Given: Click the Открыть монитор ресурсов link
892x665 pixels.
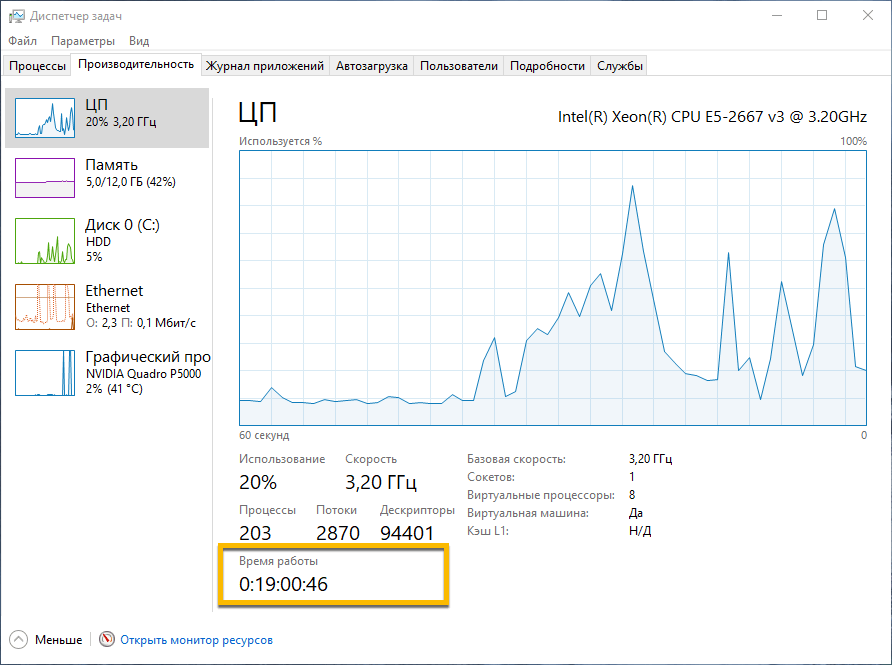Looking at the screenshot, I should pos(196,640).
